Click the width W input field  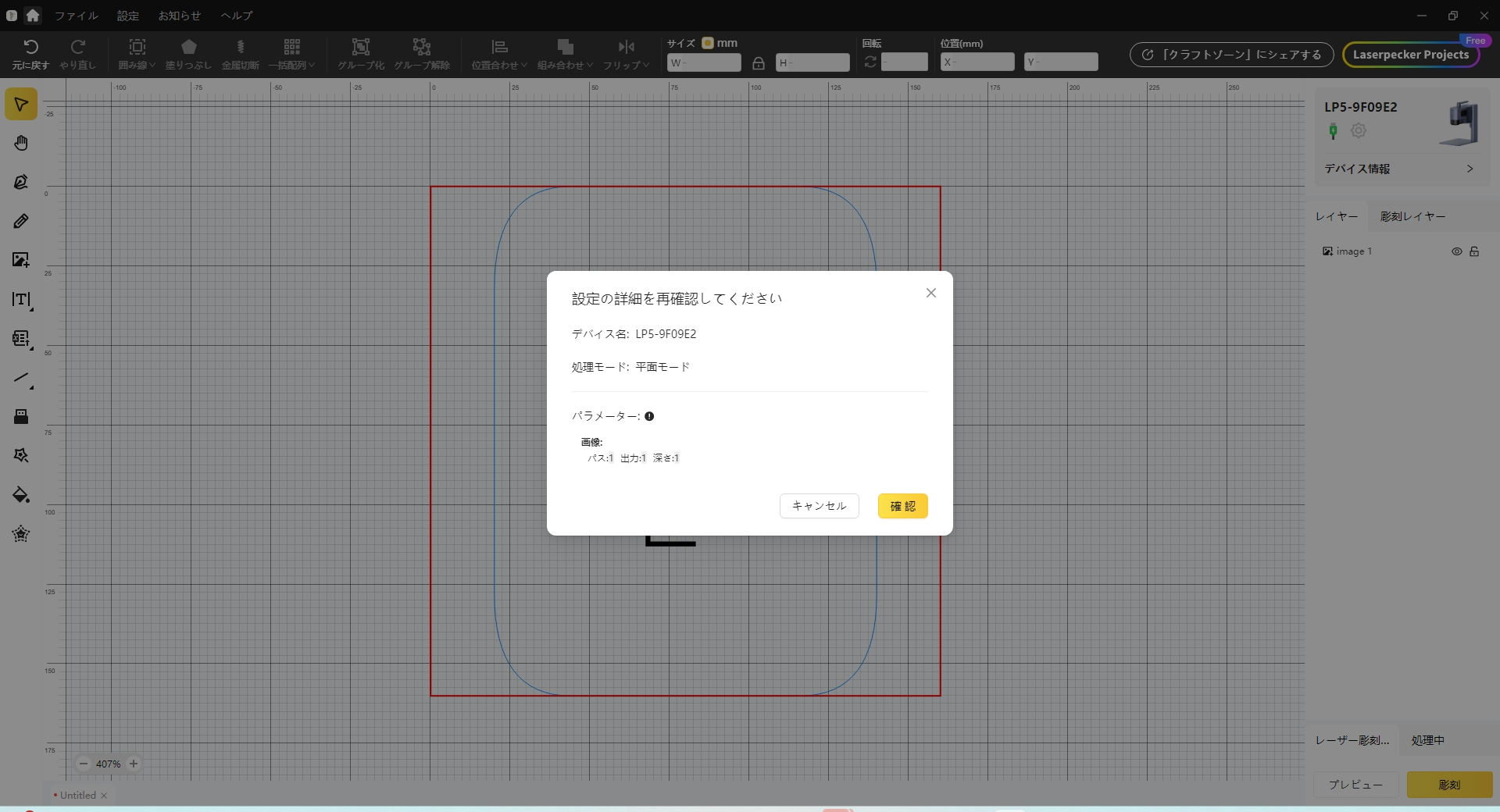pyautogui.click(x=704, y=62)
